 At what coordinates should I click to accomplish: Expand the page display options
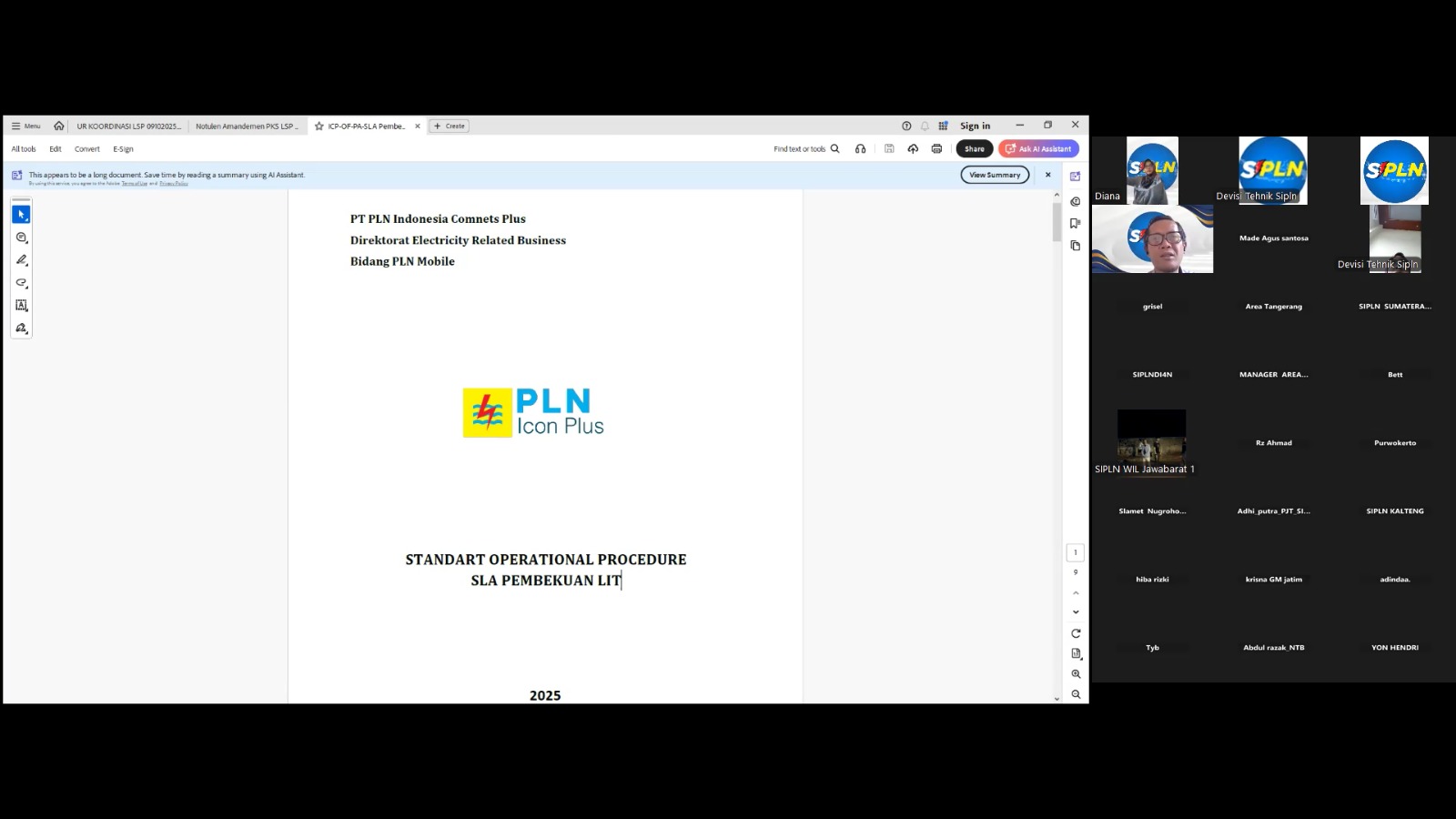(1076, 653)
